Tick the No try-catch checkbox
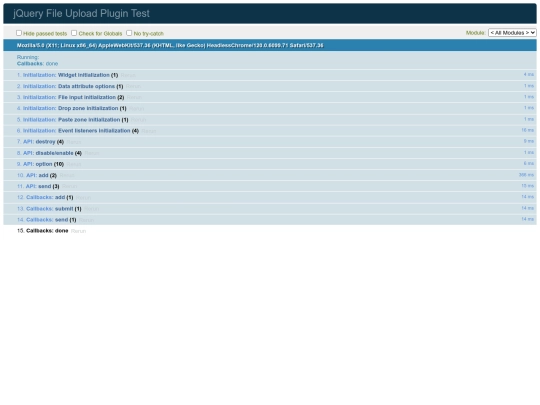Screen dimensions: 540x405 click(x=129, y=33)
